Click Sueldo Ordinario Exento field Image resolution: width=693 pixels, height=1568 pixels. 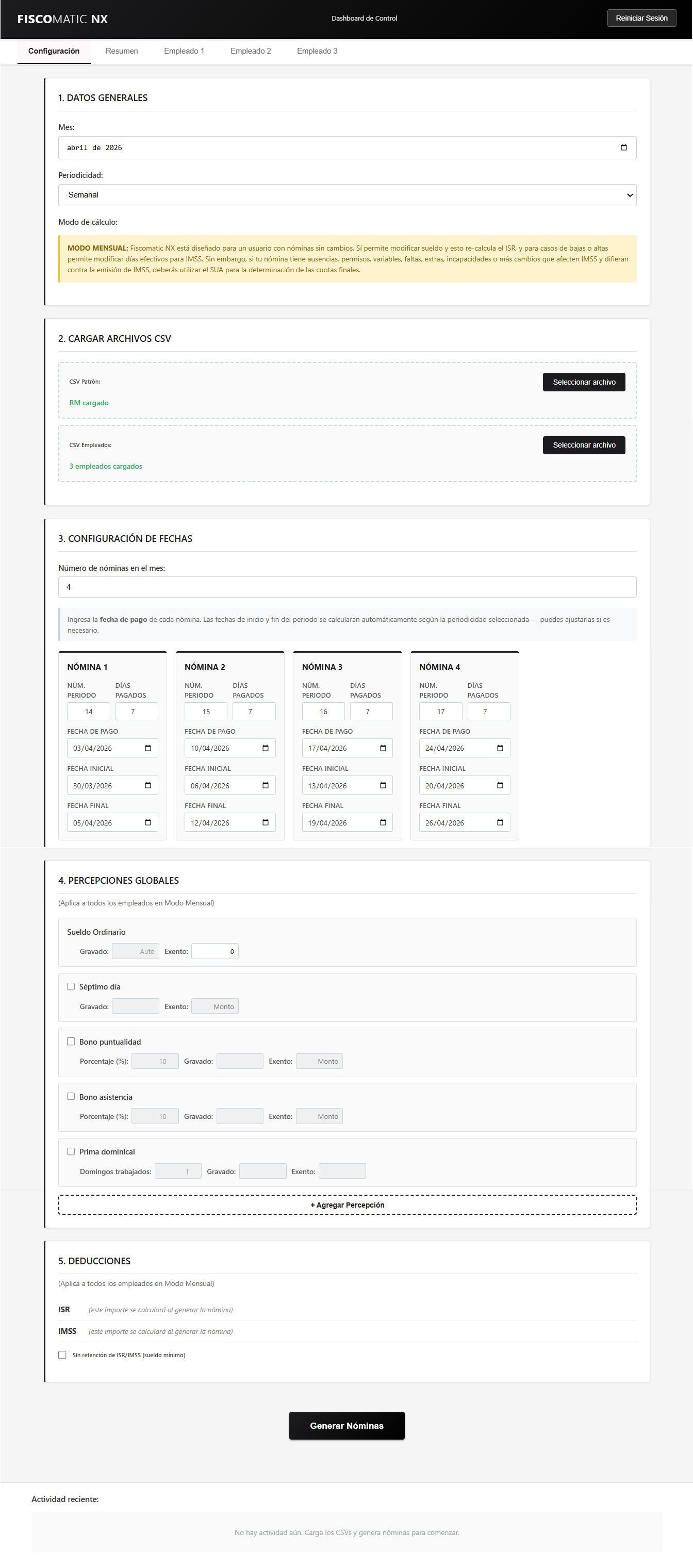pyautogui.click(x=215, y=951)
